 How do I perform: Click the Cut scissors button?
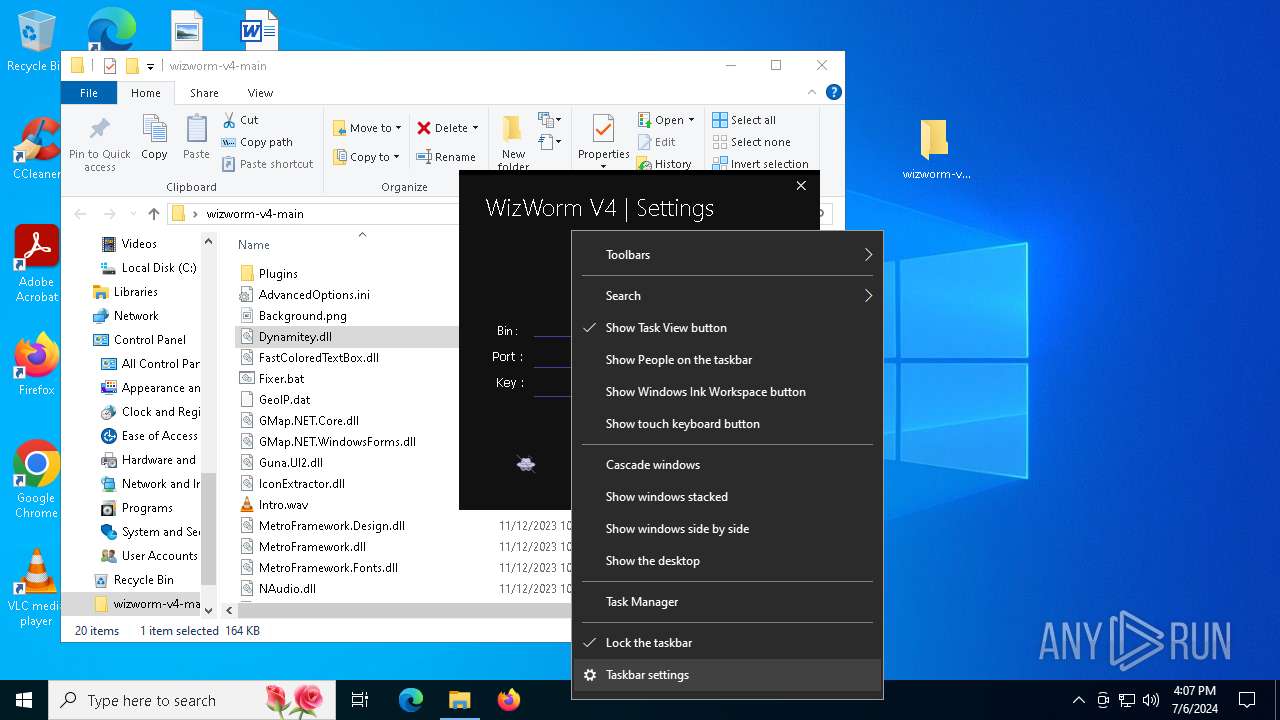click(240, 120)
